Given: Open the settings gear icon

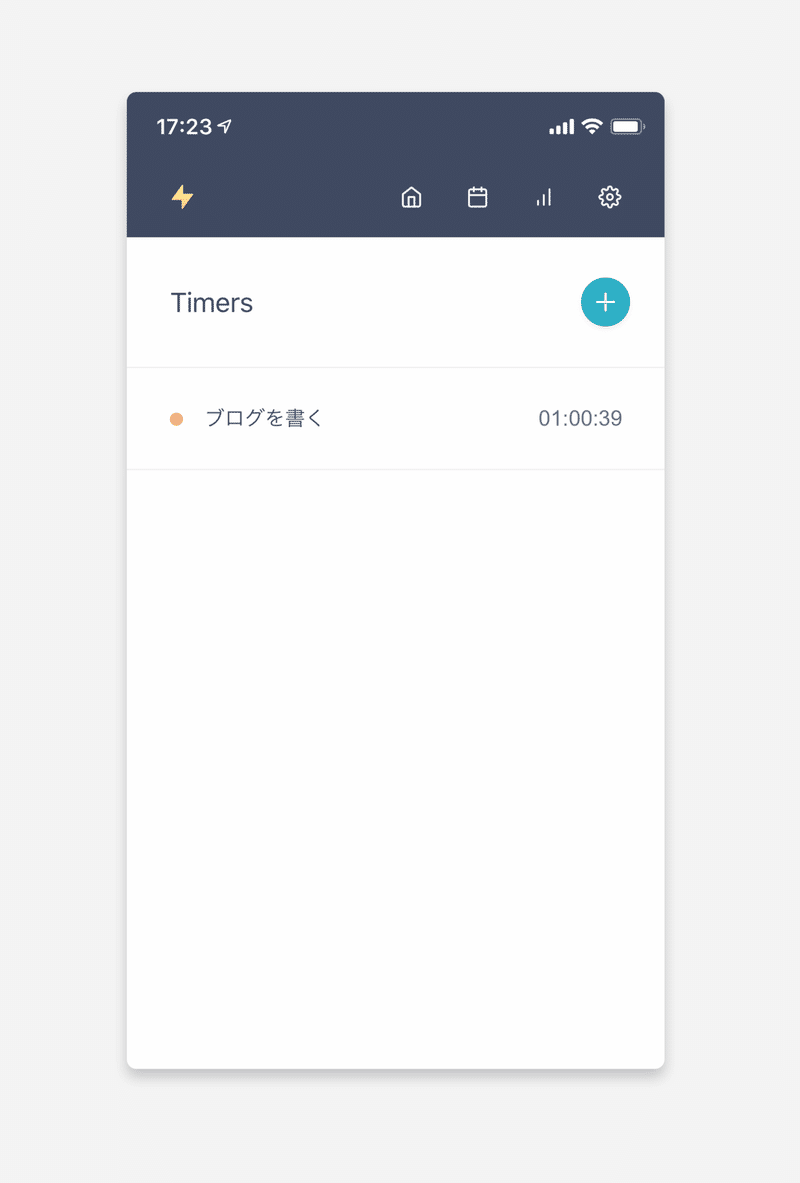Looking at the screenshot, I should [610, 198].
